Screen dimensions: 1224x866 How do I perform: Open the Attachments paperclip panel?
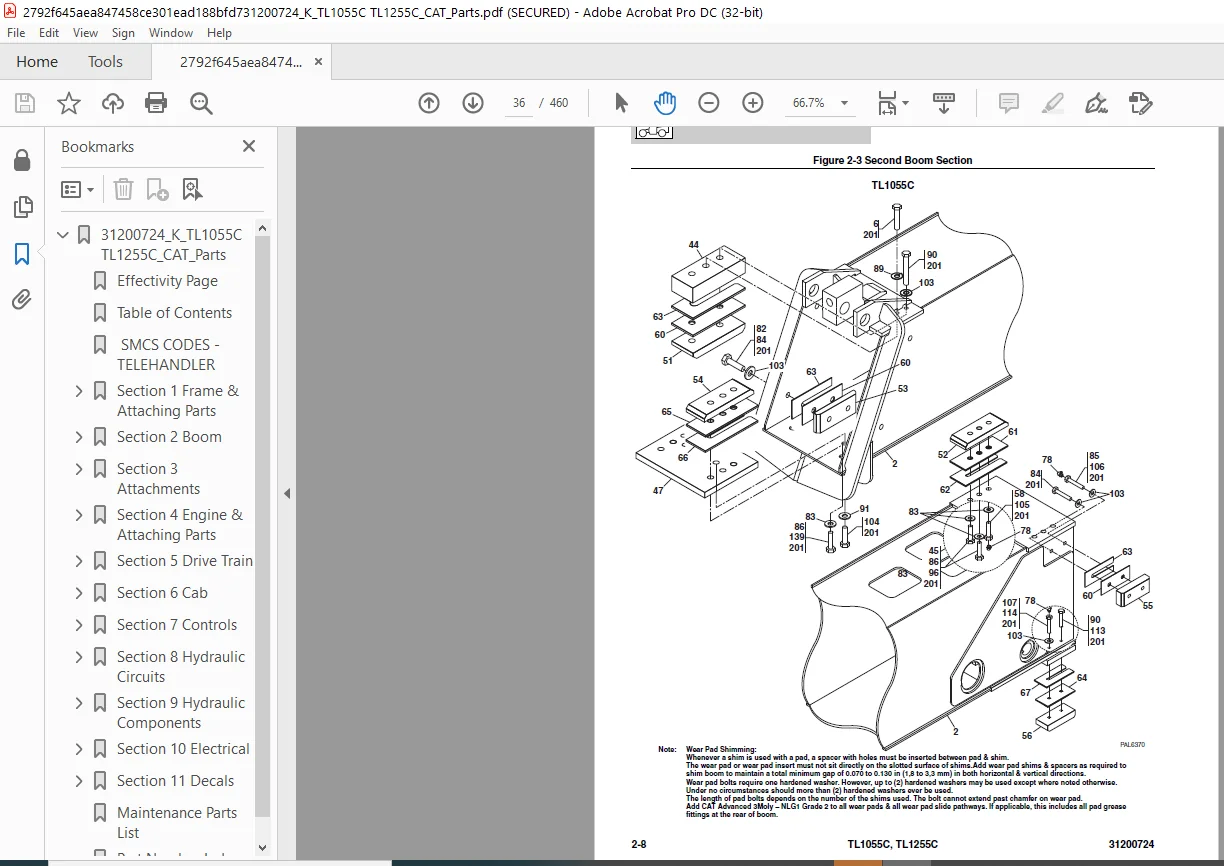22,300
